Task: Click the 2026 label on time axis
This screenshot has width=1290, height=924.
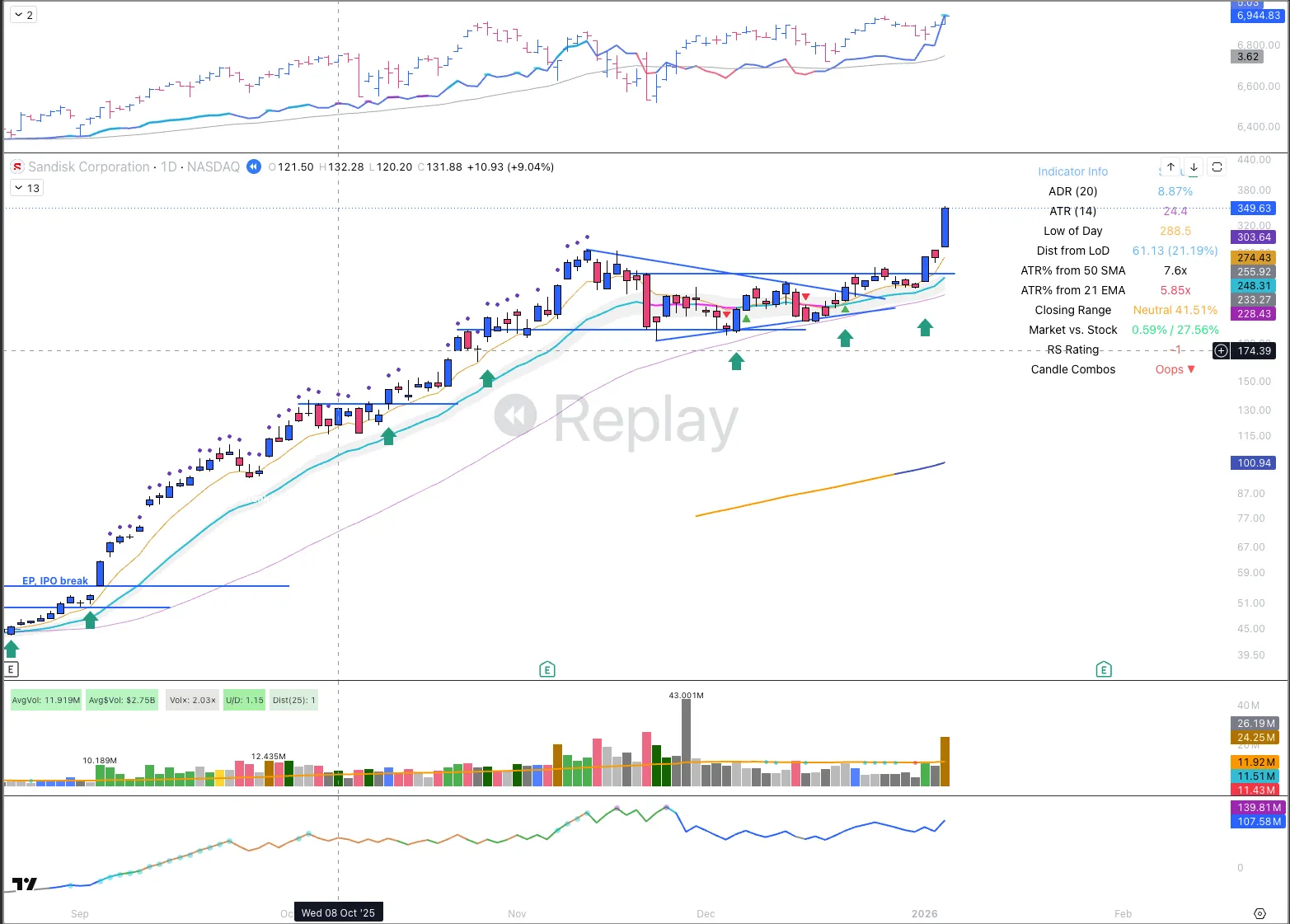Action: 925,913
